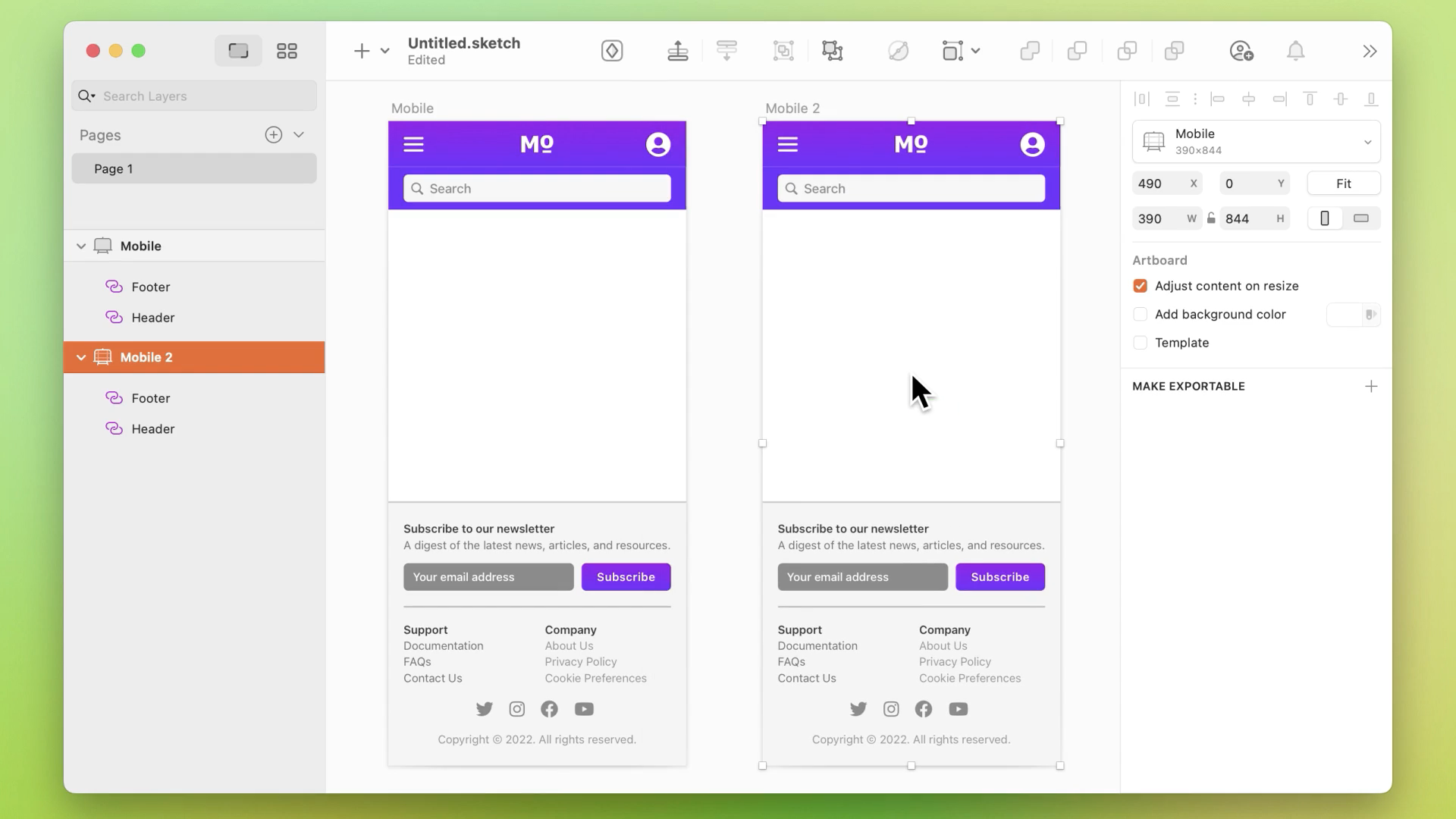
Task: Select the Scale tool icon
Action: [783, 50]
